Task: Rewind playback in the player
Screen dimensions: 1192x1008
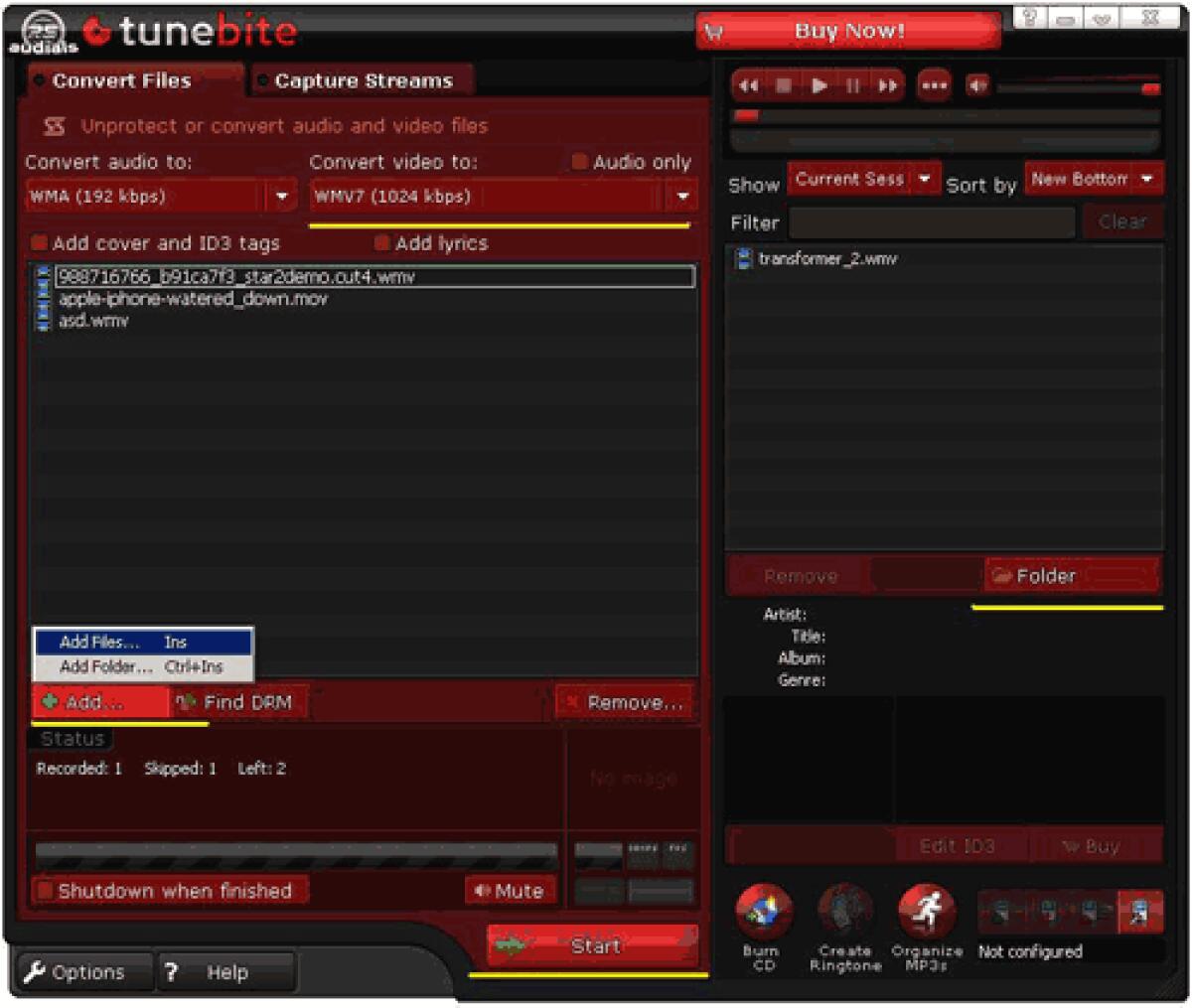Action: coord(748,86)
